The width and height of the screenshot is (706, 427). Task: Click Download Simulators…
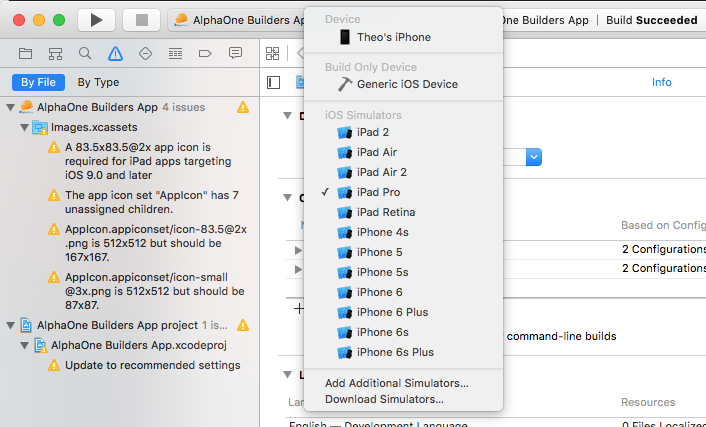[403, 399]
